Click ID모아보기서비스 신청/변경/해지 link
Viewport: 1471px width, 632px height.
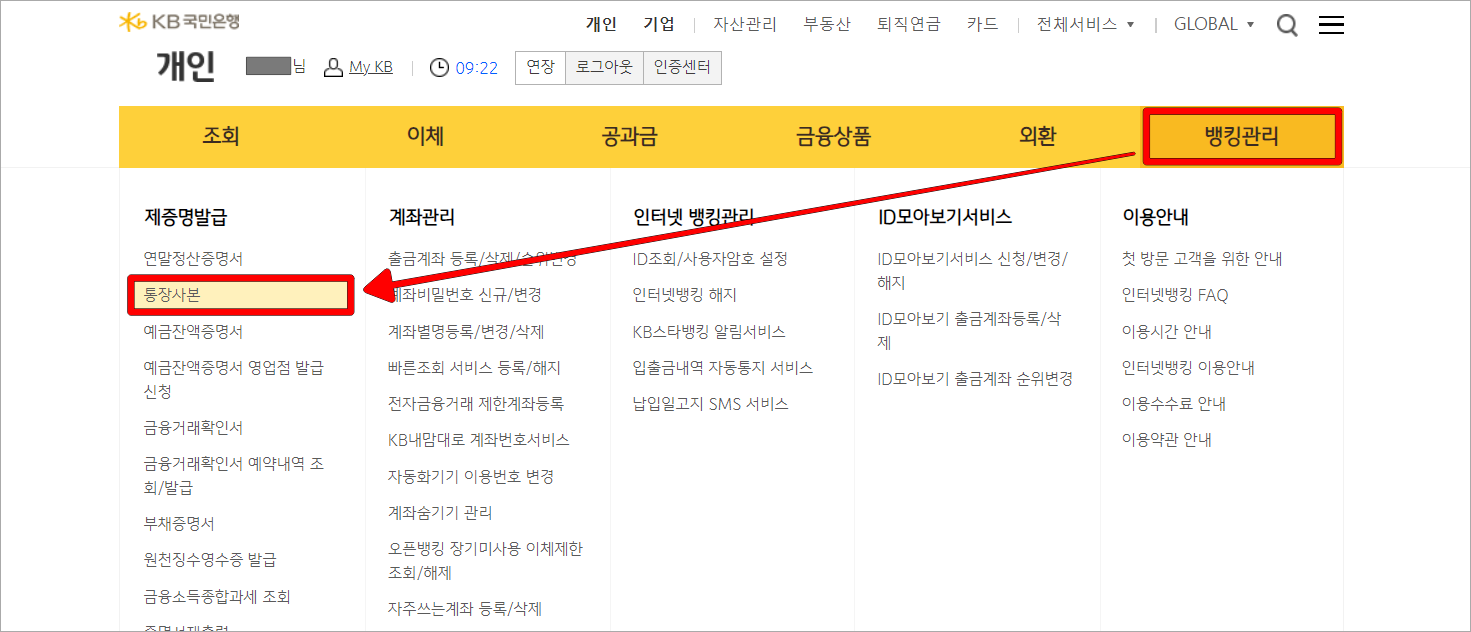(972, 270)
